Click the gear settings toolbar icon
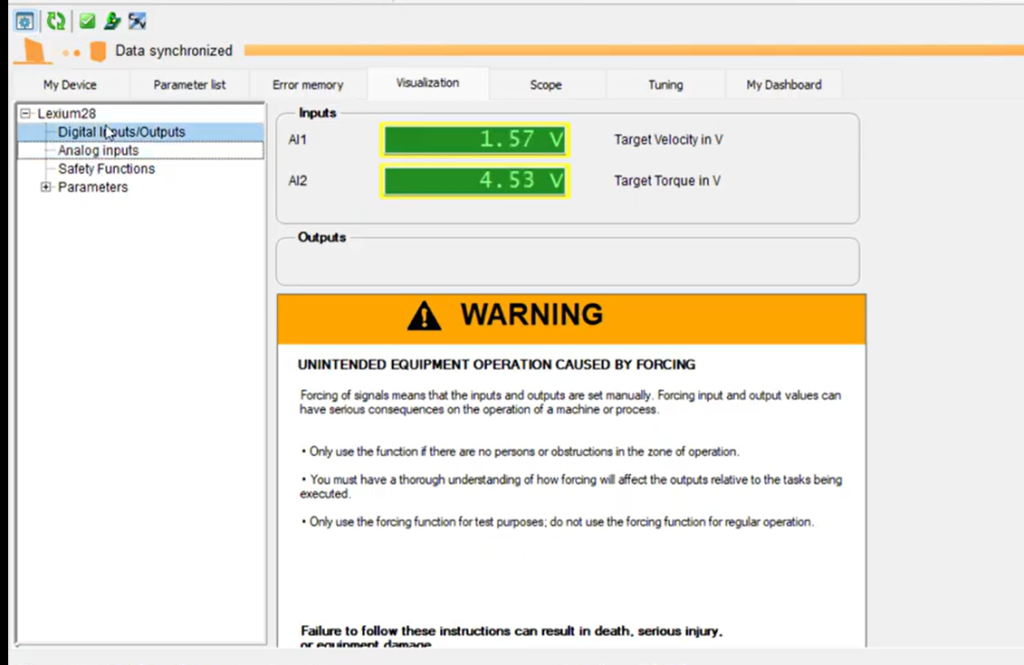The height and width of the screenshot is (665, 1024). tap(25, 20)
